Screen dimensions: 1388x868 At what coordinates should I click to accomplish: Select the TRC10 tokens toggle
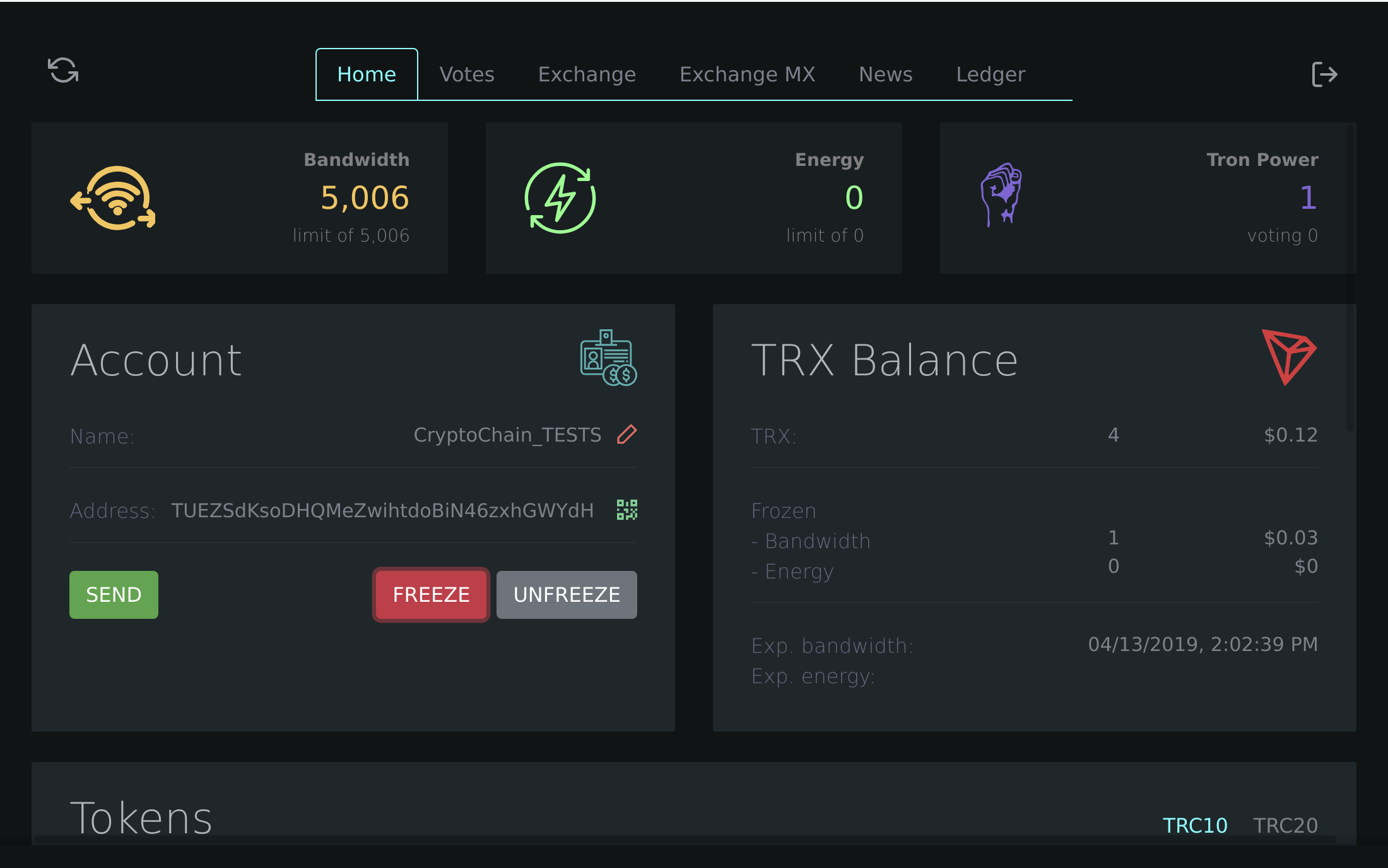tap(1194, 825)
